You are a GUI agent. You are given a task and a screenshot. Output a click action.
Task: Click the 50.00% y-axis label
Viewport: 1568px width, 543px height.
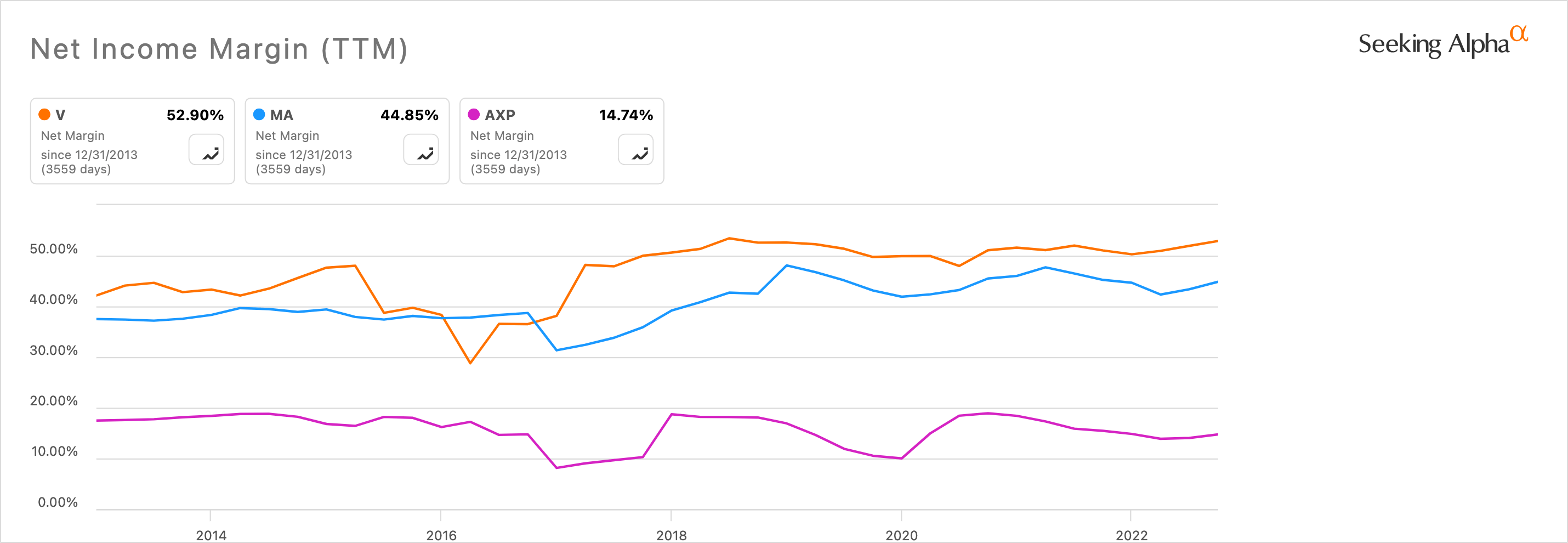54,249
